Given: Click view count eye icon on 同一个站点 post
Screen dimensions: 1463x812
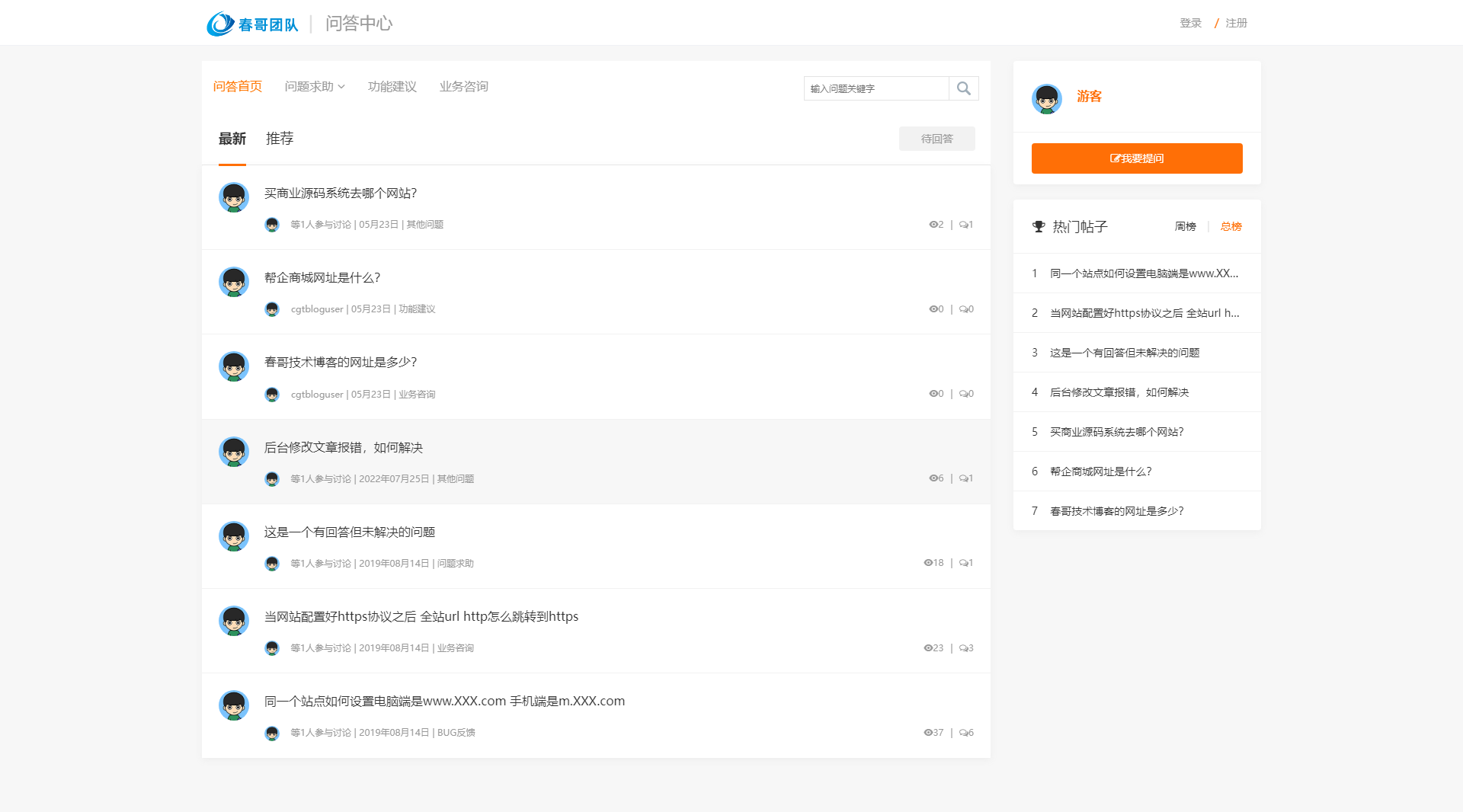Looking at the screenshot, I should [928, 733].
